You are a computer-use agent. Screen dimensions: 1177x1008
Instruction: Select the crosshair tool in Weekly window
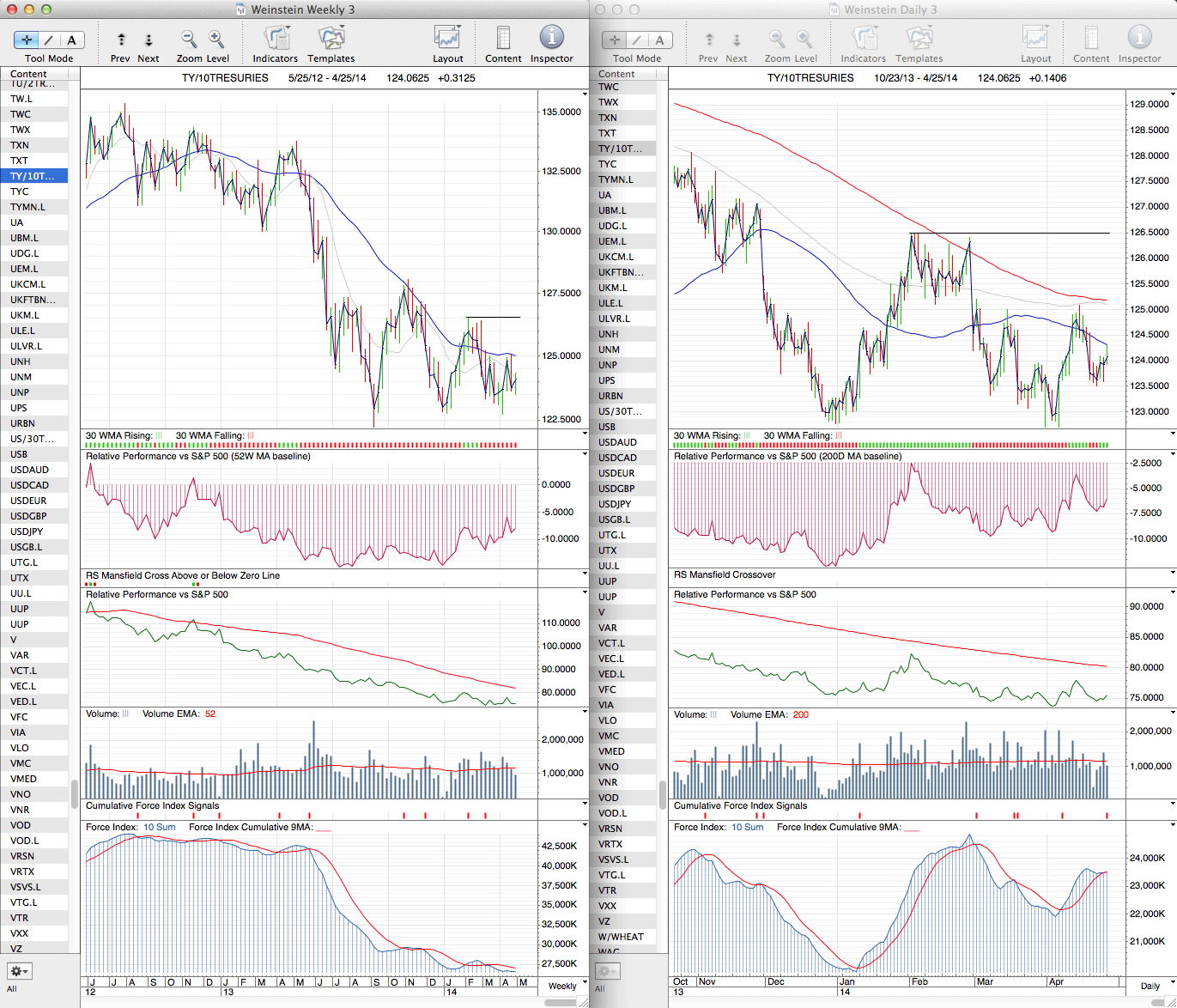pos(27,40)
